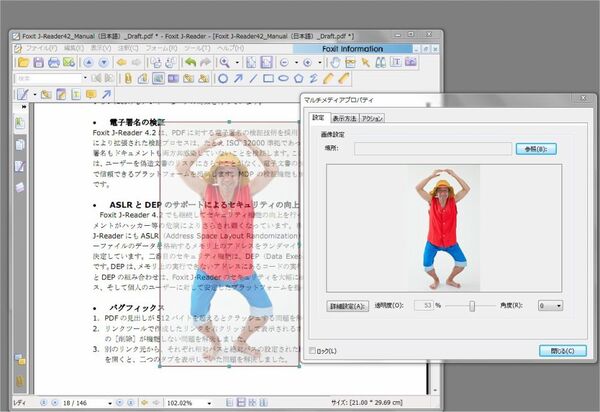600x412 pixels.
Task: Click the search text field in toolbar
Action: pyautogui.click(x=48, y=78)
